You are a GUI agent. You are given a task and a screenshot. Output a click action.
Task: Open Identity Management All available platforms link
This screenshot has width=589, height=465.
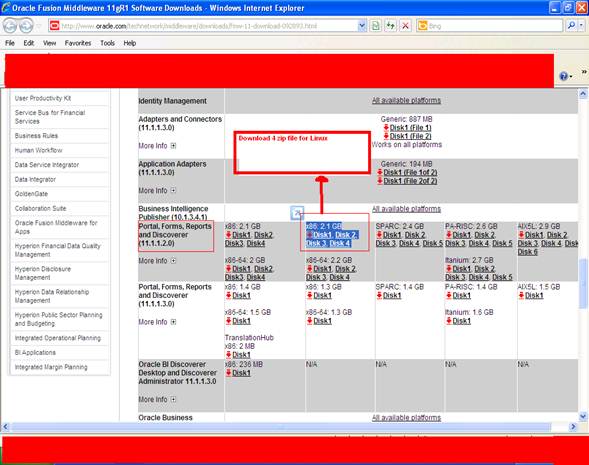[x=406, y=100]
